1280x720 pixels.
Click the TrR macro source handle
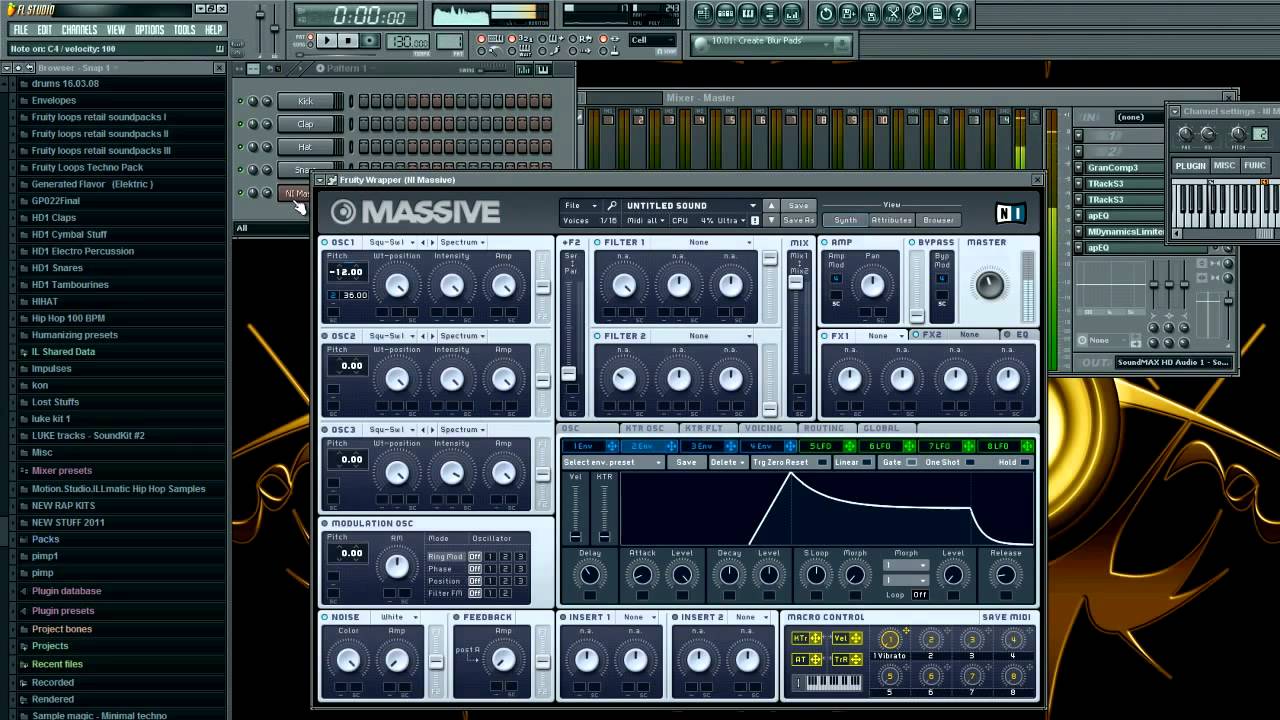pyautogui.click(x=856, y=659)
